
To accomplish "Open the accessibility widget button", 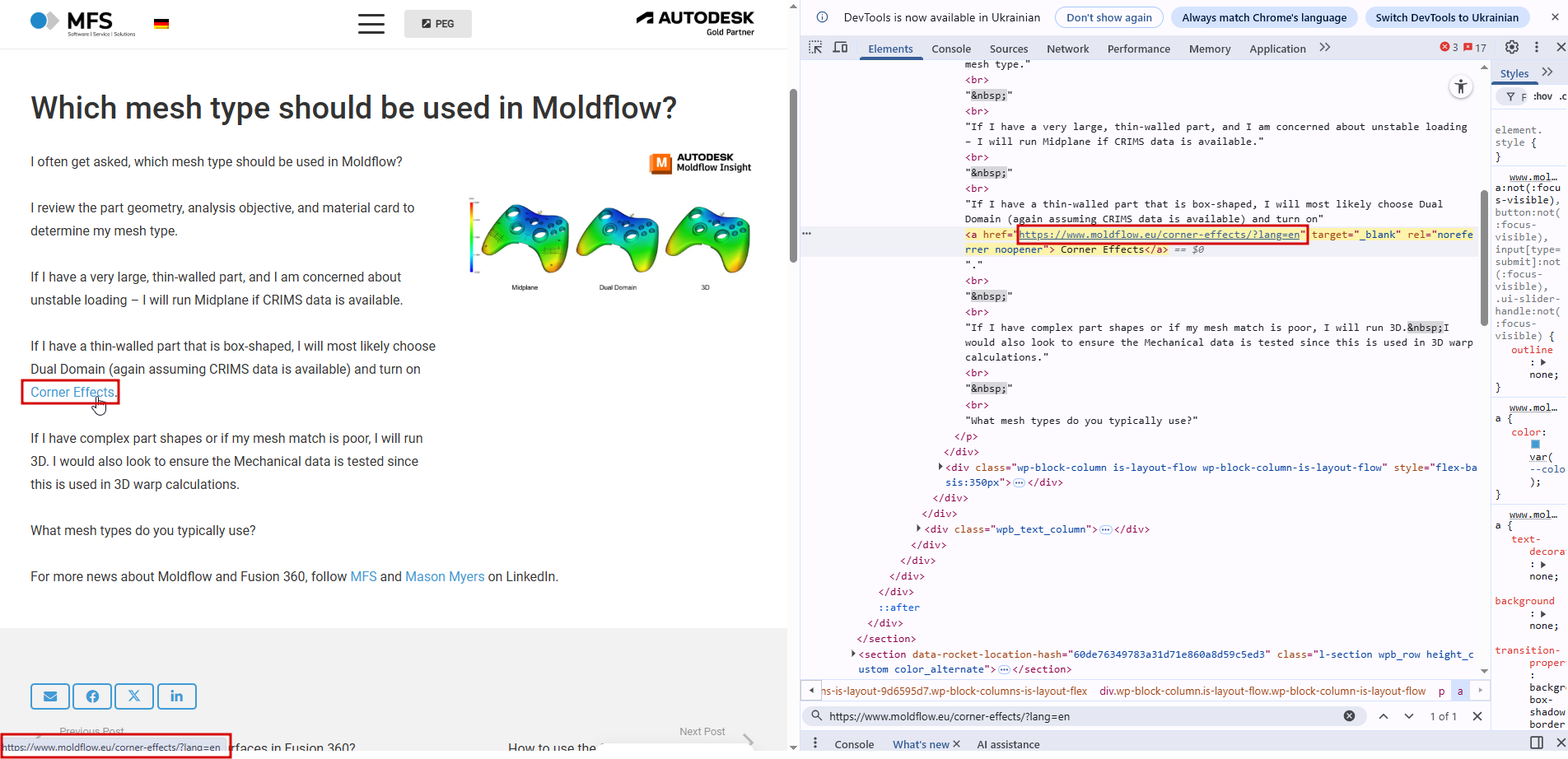I will point(1461,86).
